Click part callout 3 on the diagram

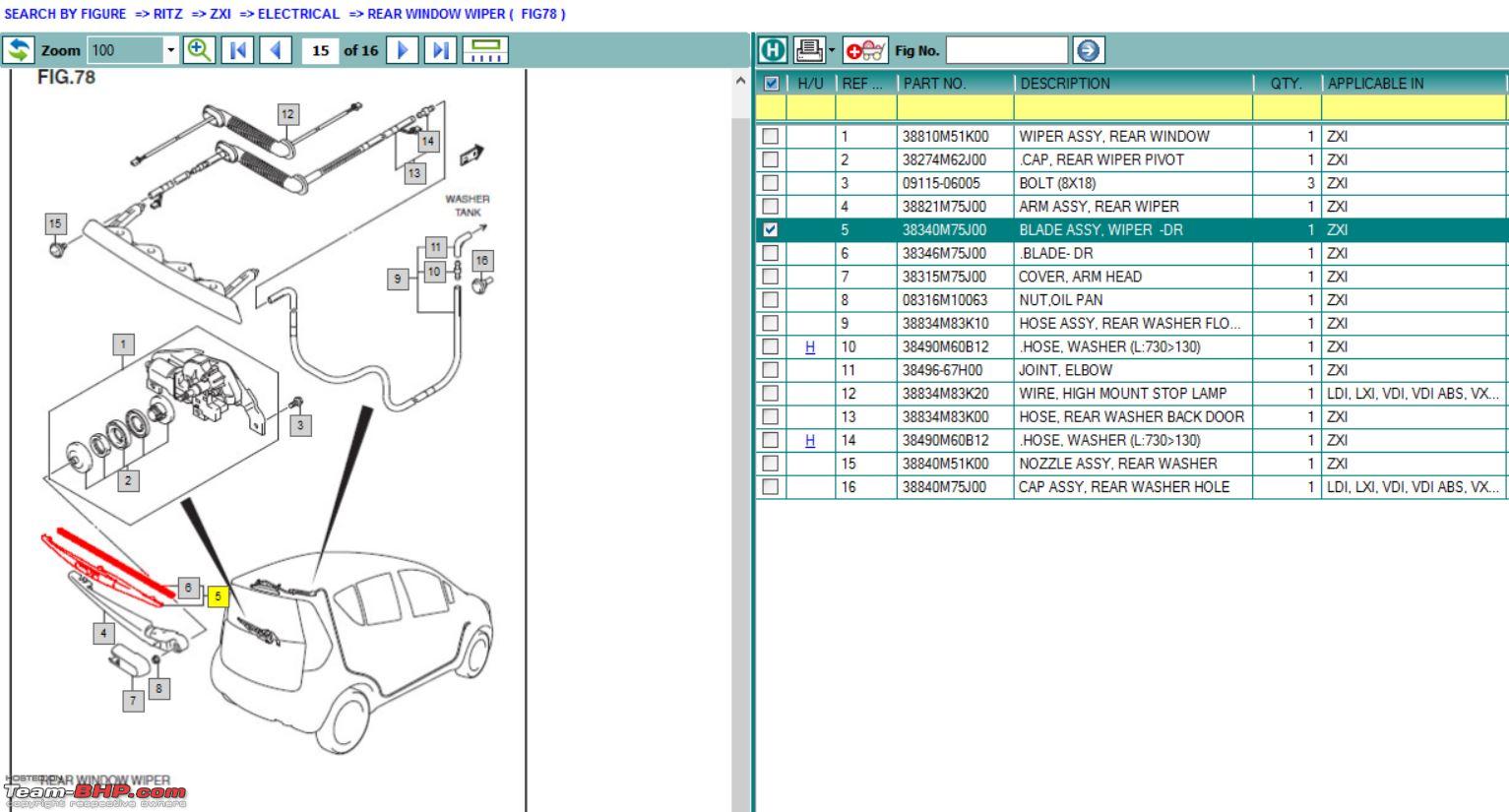tap(300, 425)
